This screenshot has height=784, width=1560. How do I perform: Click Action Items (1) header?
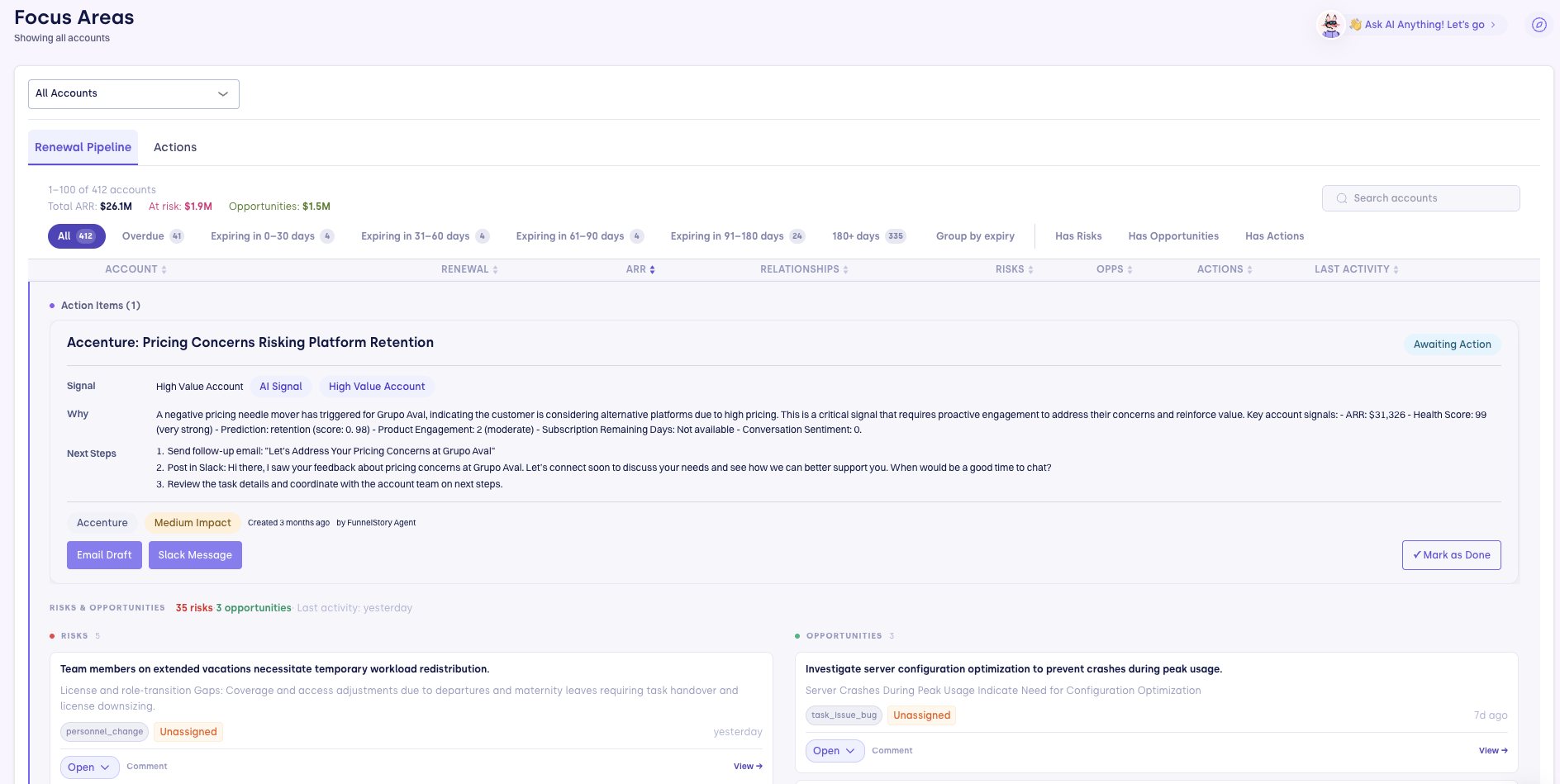[x=101, y=306]
